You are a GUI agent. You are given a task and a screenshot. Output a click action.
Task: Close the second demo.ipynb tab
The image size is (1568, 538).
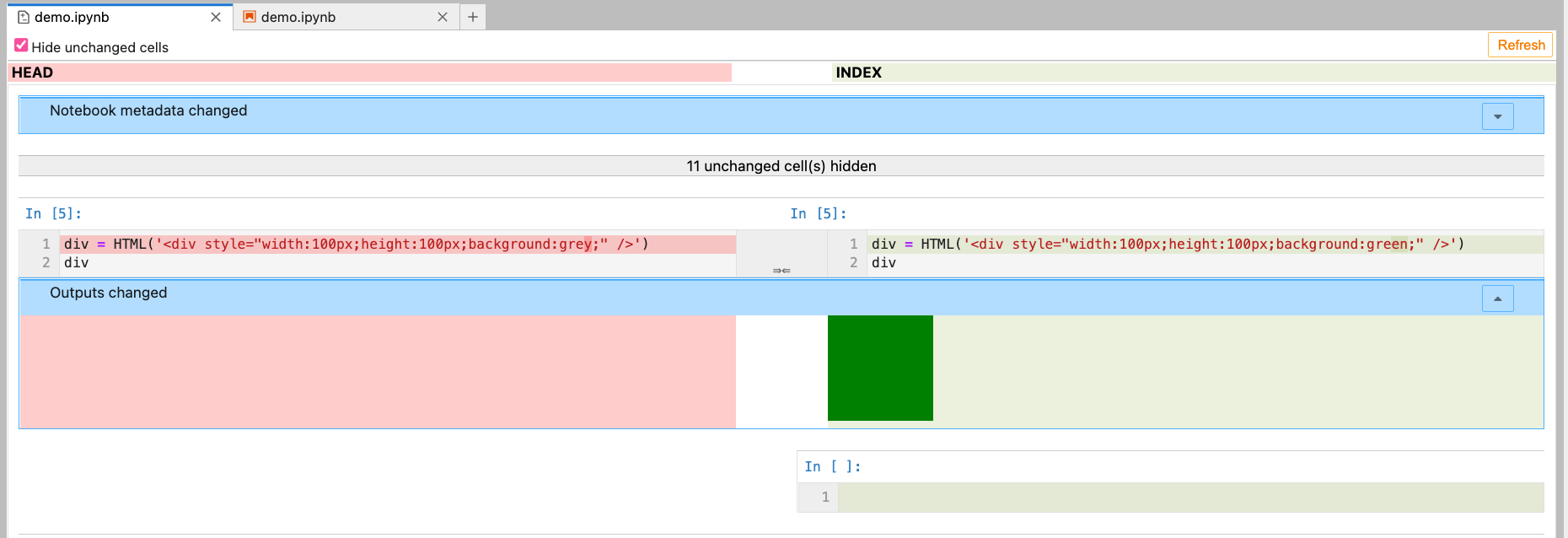[x=443, y=17]
